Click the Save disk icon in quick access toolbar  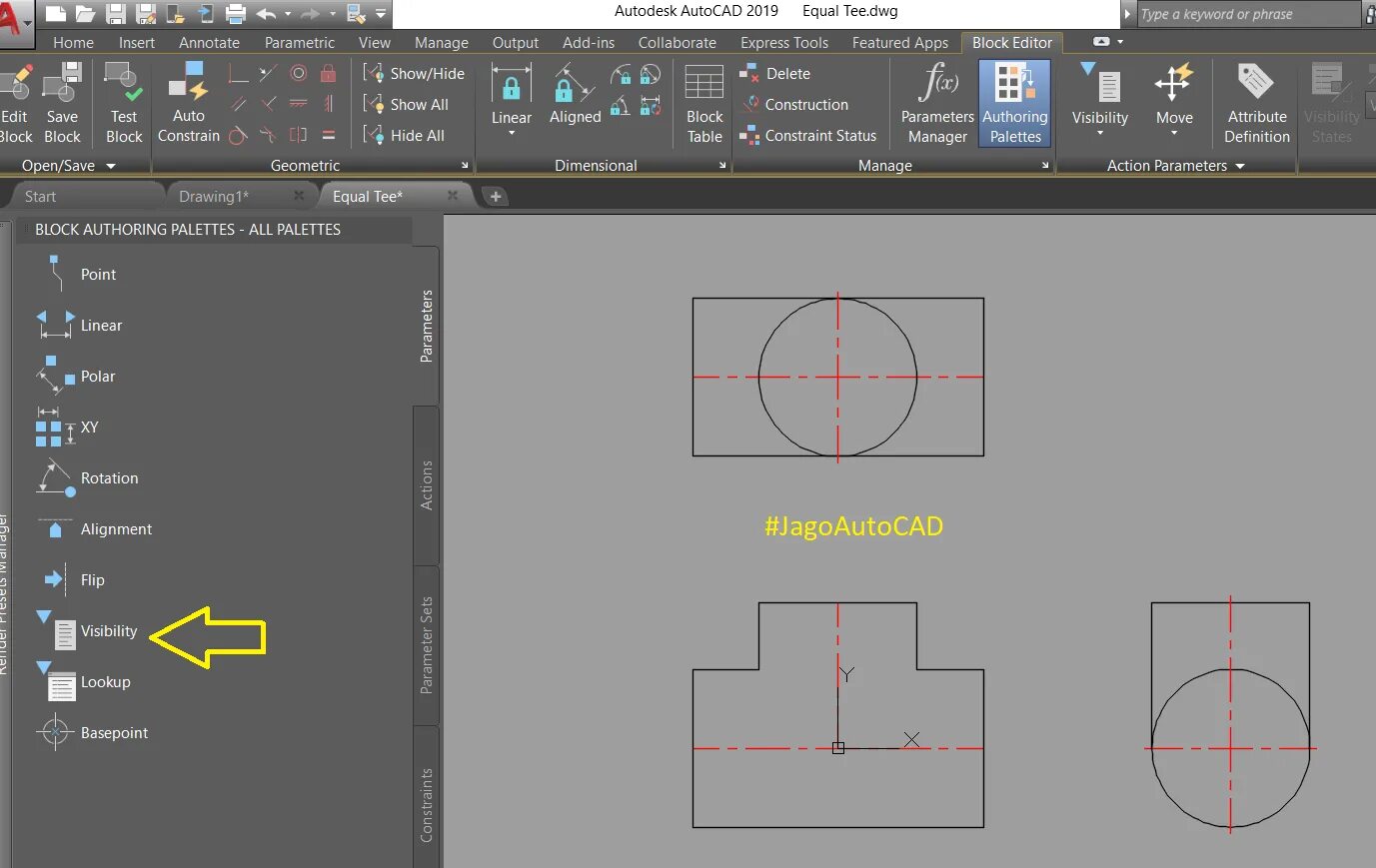point(115,14)
